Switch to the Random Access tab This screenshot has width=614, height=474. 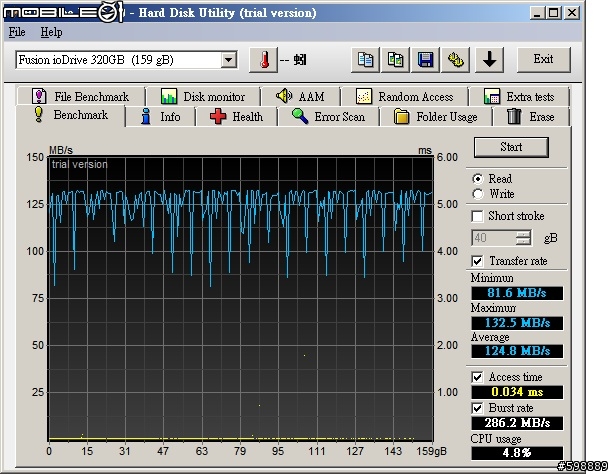[405, 96]
